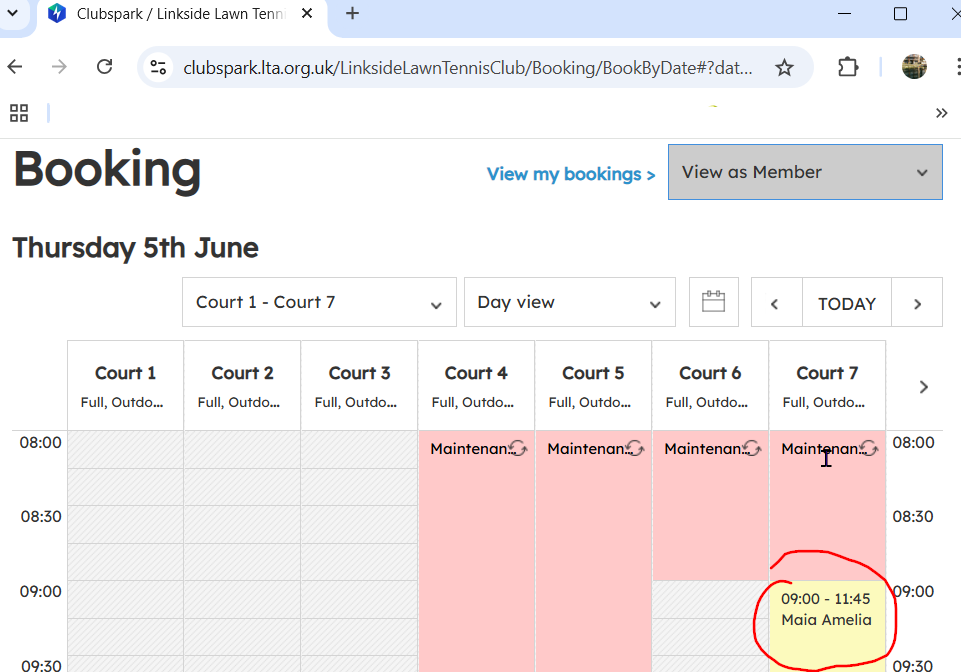Image resolution: width=961 pixels, height=672 pixels.
Task: Change the Day view dropdown
Action: pos(569,302)
